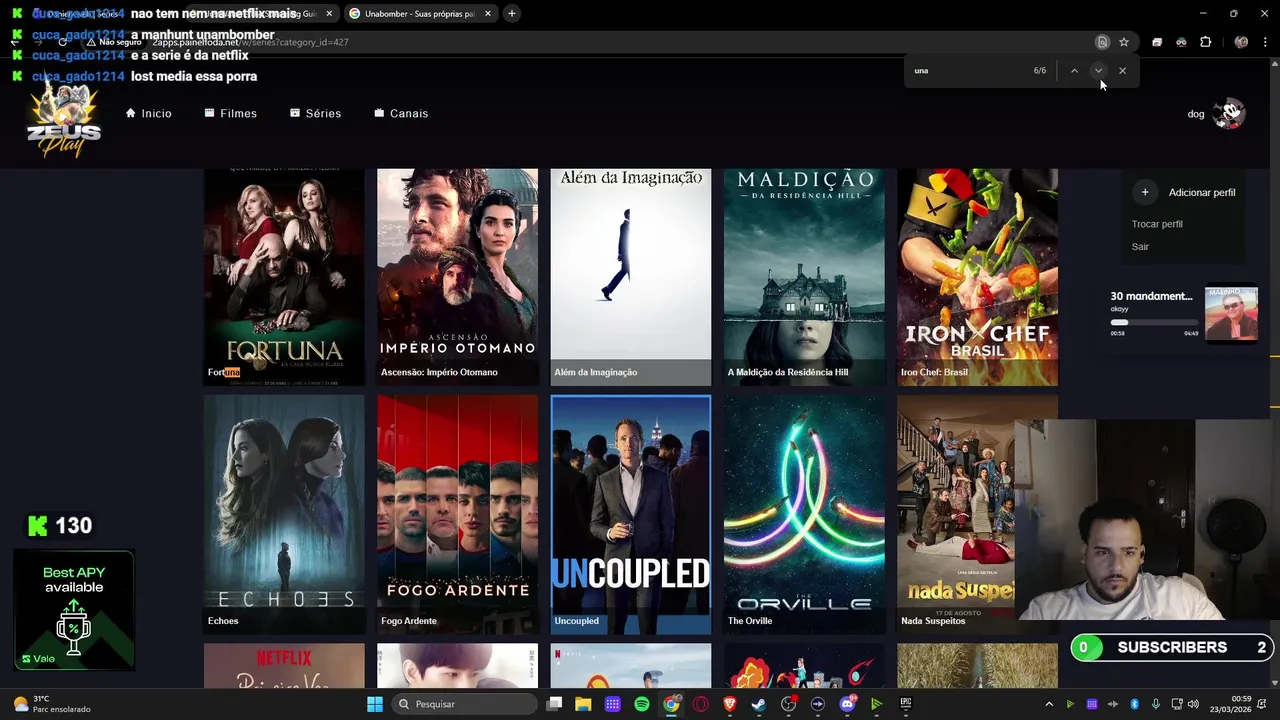Open the Echoes series poster
Screen dimensions: 1280x720
click(x=284, y=514)
